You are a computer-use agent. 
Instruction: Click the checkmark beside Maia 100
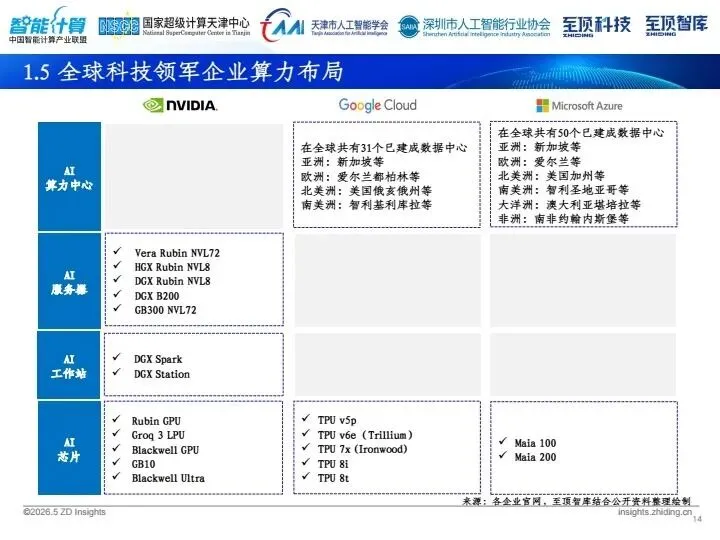click(x=503, y=441)
